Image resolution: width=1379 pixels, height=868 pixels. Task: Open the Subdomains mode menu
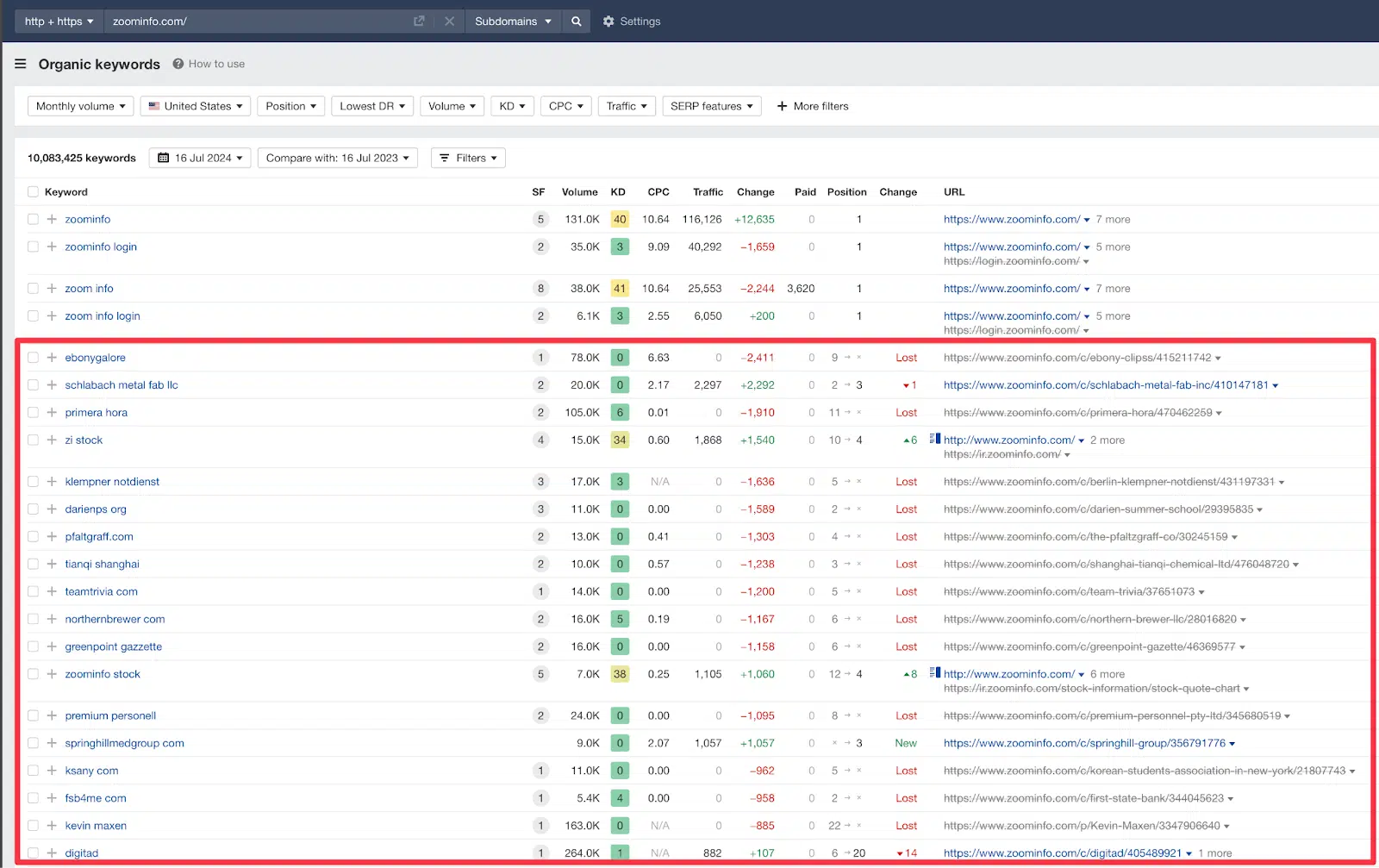pos(513,22)
